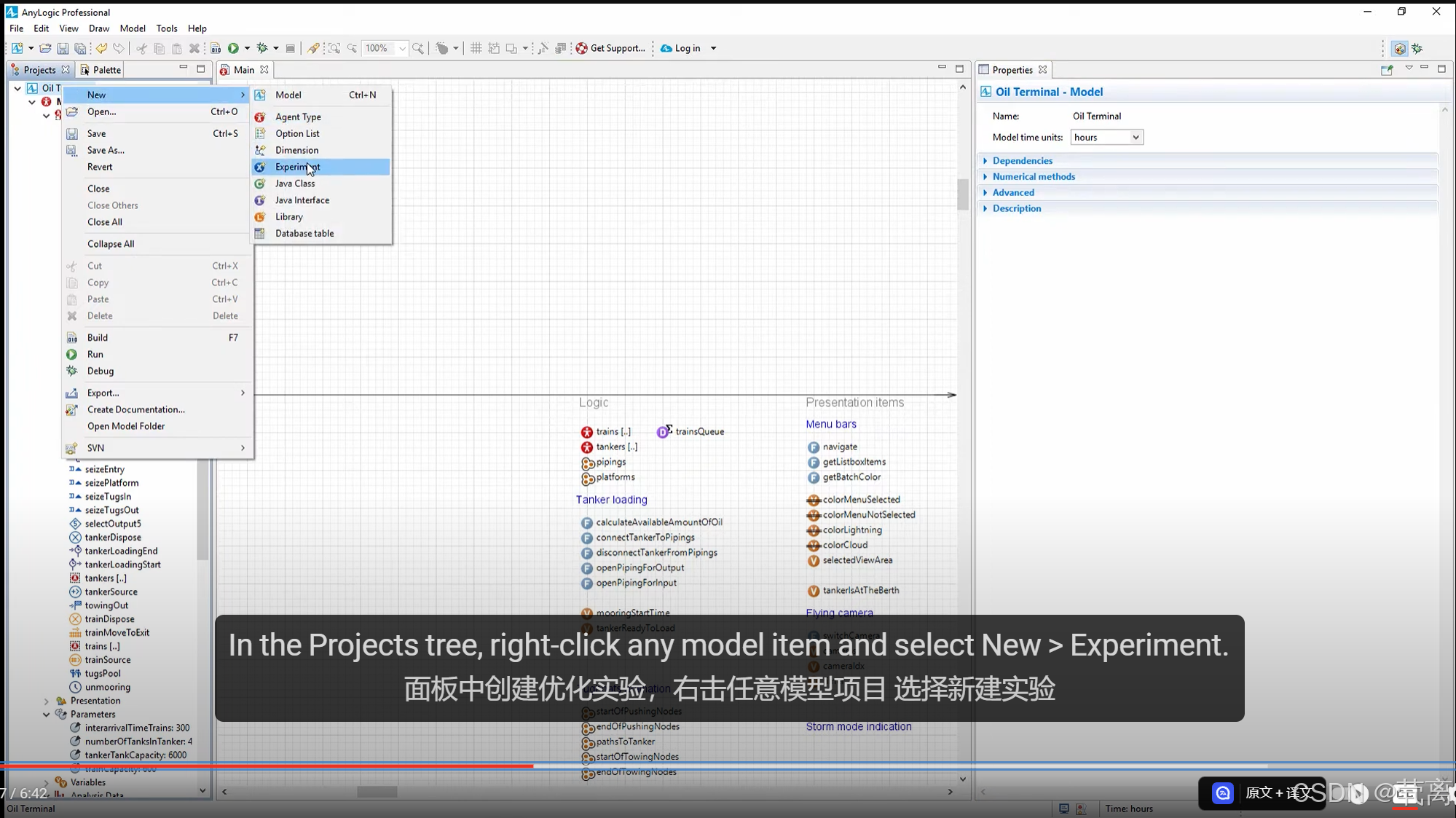Image resolution: width=1456 pixels, height=818 pixels.
Task: Click the Stop execution toolbar icon
Action: click(290, 48)
